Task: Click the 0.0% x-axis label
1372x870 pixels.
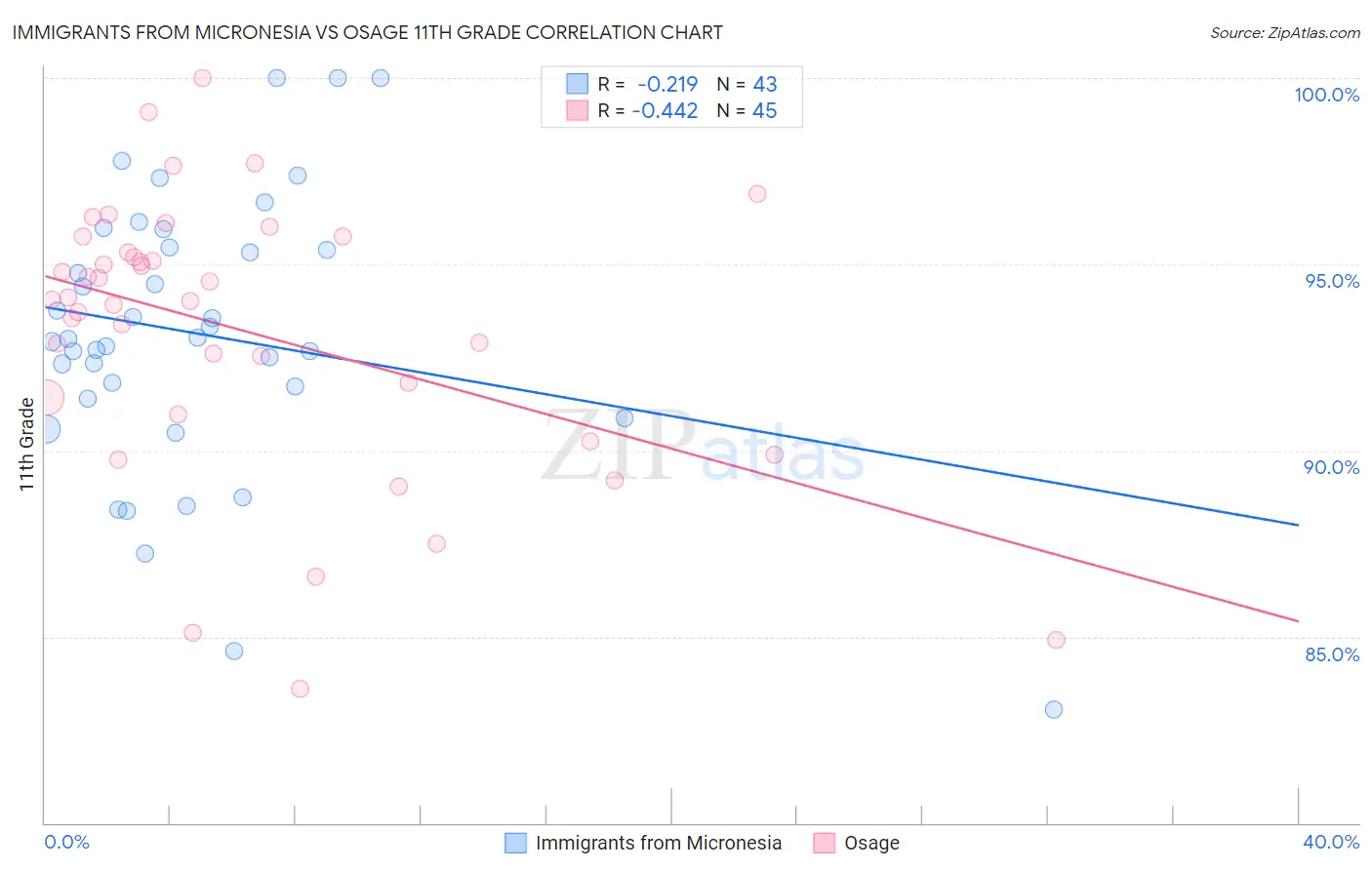Action: 67,842
